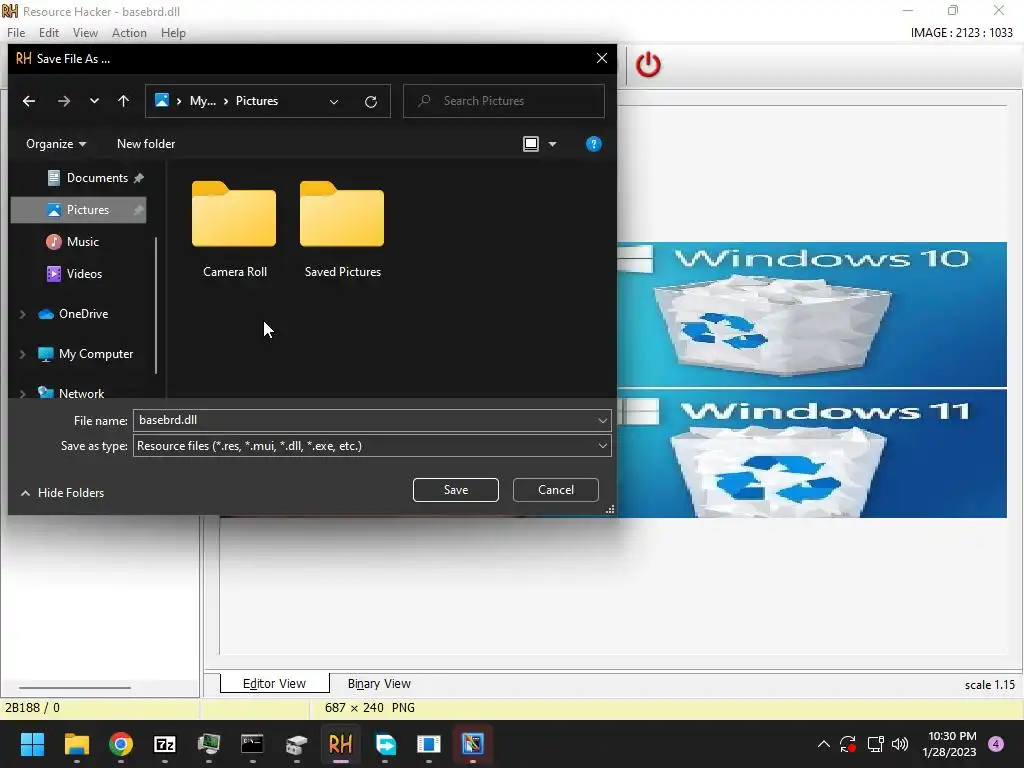Open the notification center badge

[996, 744]
